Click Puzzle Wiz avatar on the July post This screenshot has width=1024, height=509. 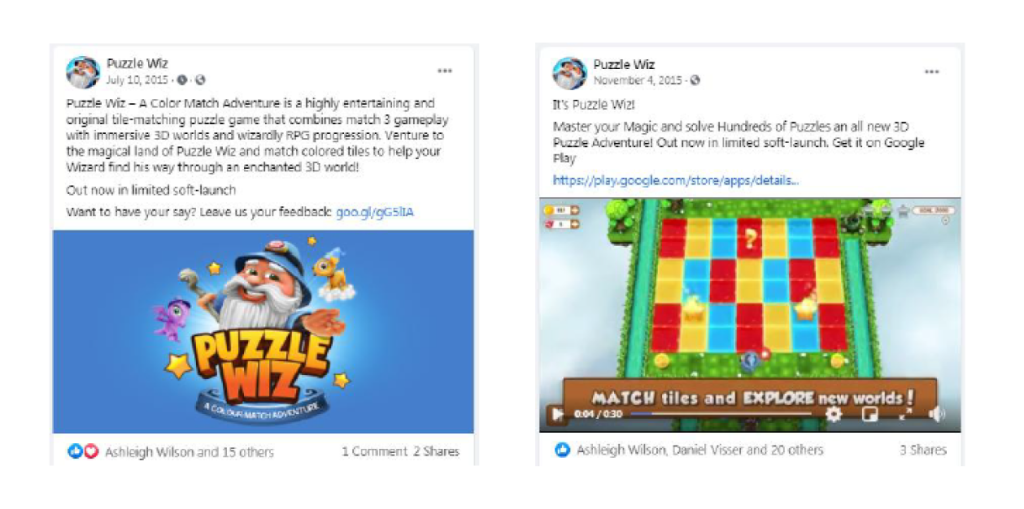tap(83, 72)
